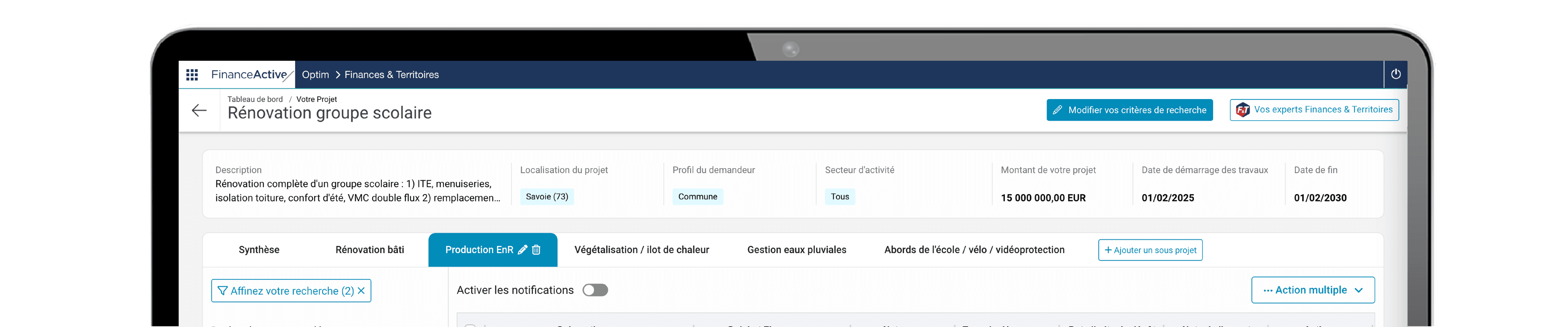The width and height of the screenshot is (1568, 327).
Task: Select Végétalisation / ilot de chaleur tab
Action: [x=641, y=250]
